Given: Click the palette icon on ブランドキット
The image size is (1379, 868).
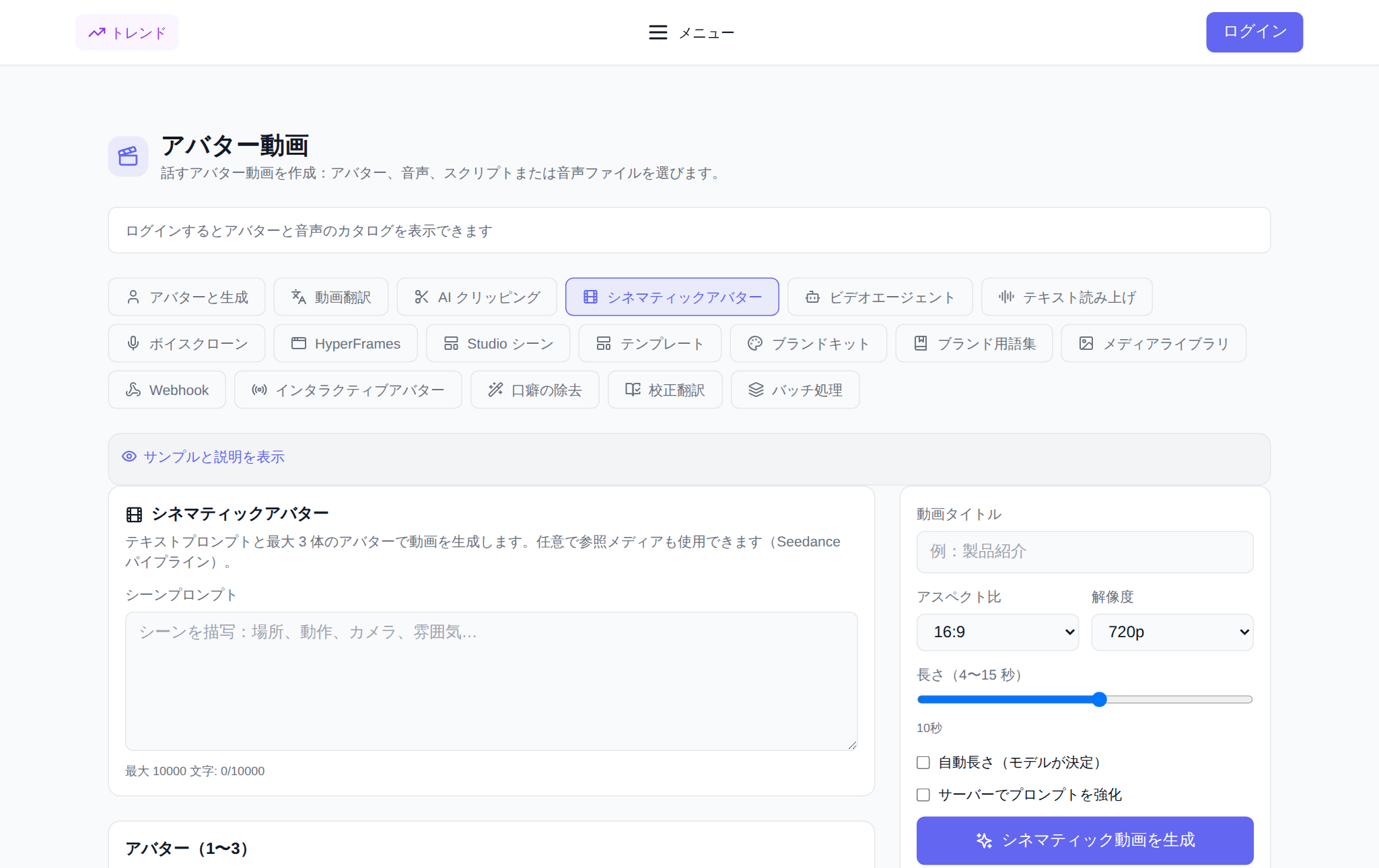Looking at the screenshot, I should coord(755,343).
